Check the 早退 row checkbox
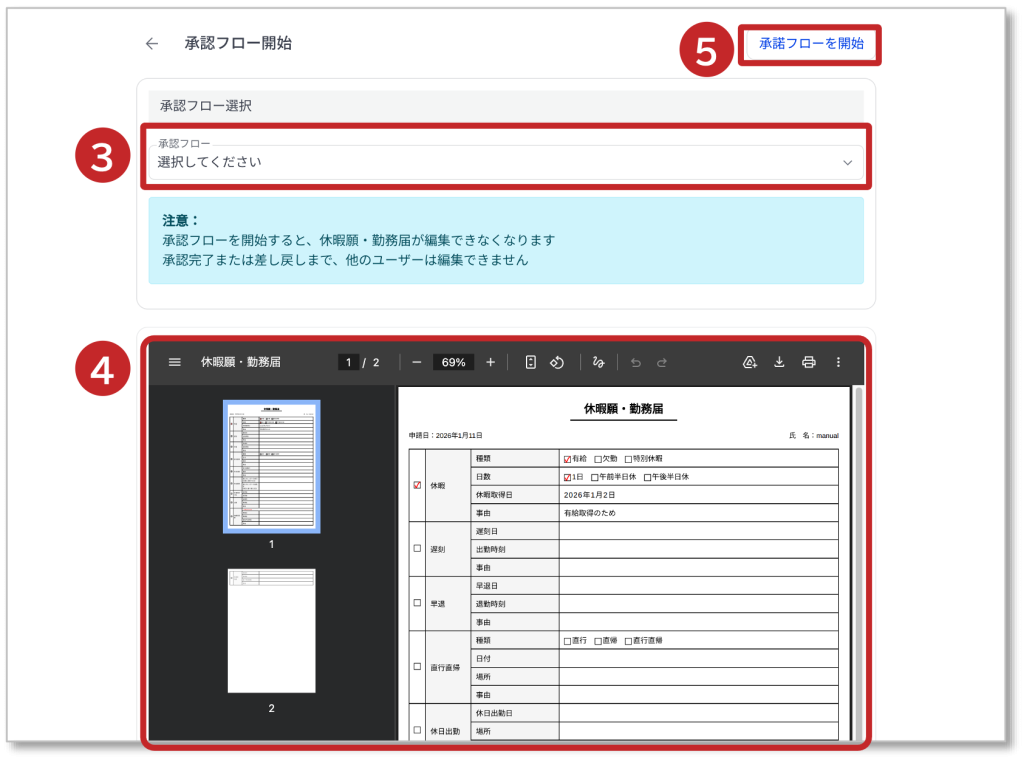Viewport: 1024px width, 760px height. pyautogui.click(x=417, y=604)
